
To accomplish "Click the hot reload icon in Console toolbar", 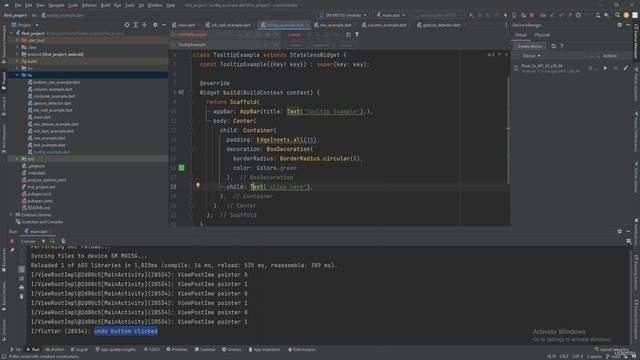I will [43, 241].
